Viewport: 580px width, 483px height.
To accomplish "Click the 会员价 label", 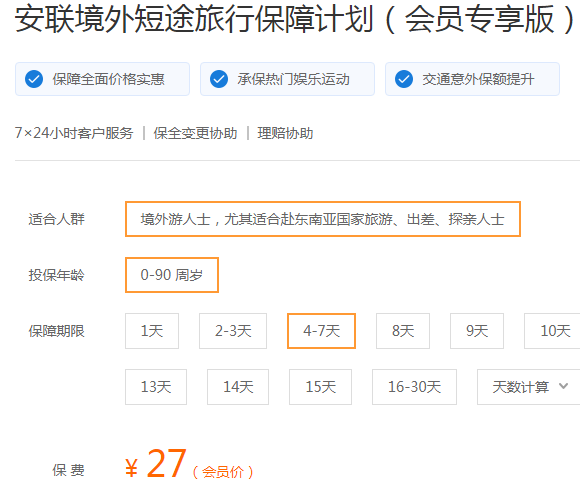I will 223,472.
